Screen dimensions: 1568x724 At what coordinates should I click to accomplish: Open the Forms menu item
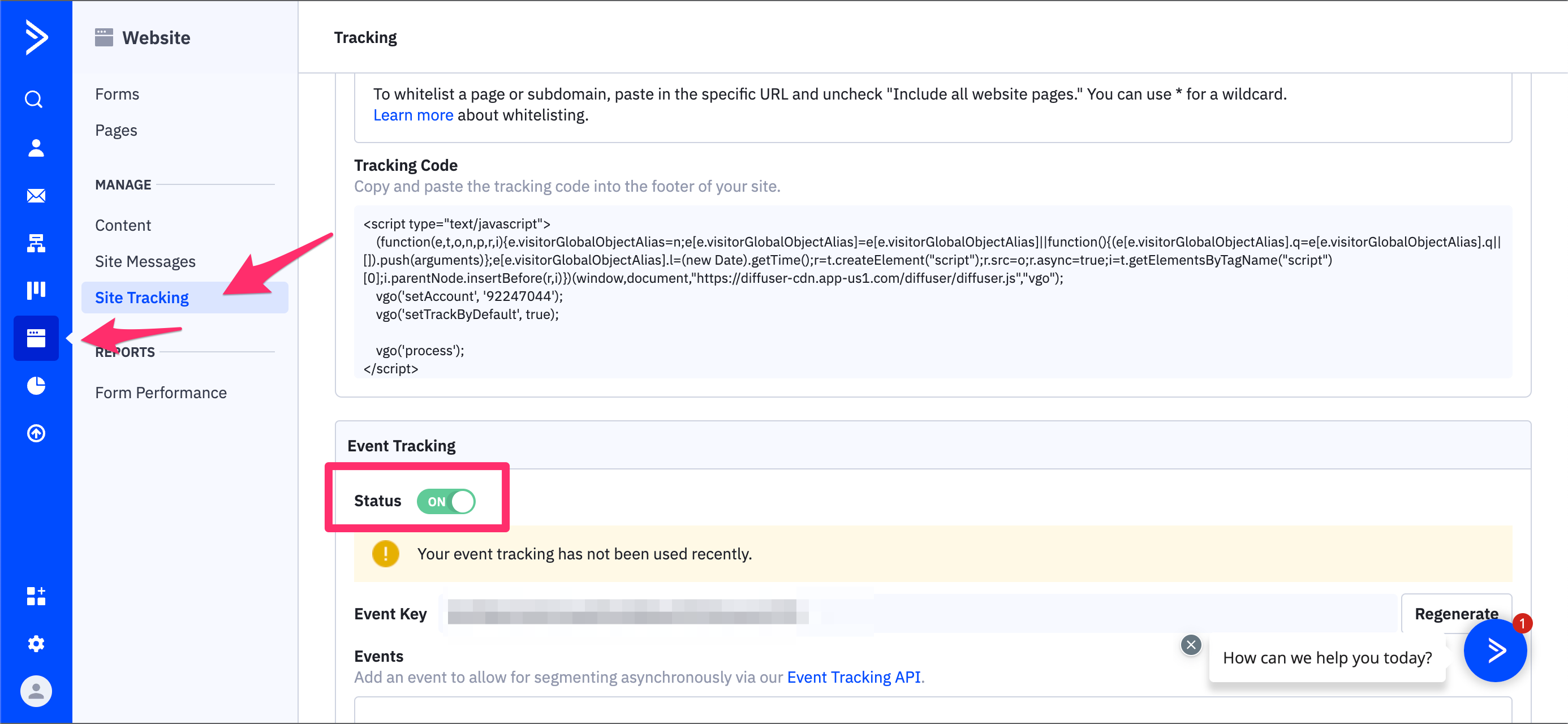point(117,94)
